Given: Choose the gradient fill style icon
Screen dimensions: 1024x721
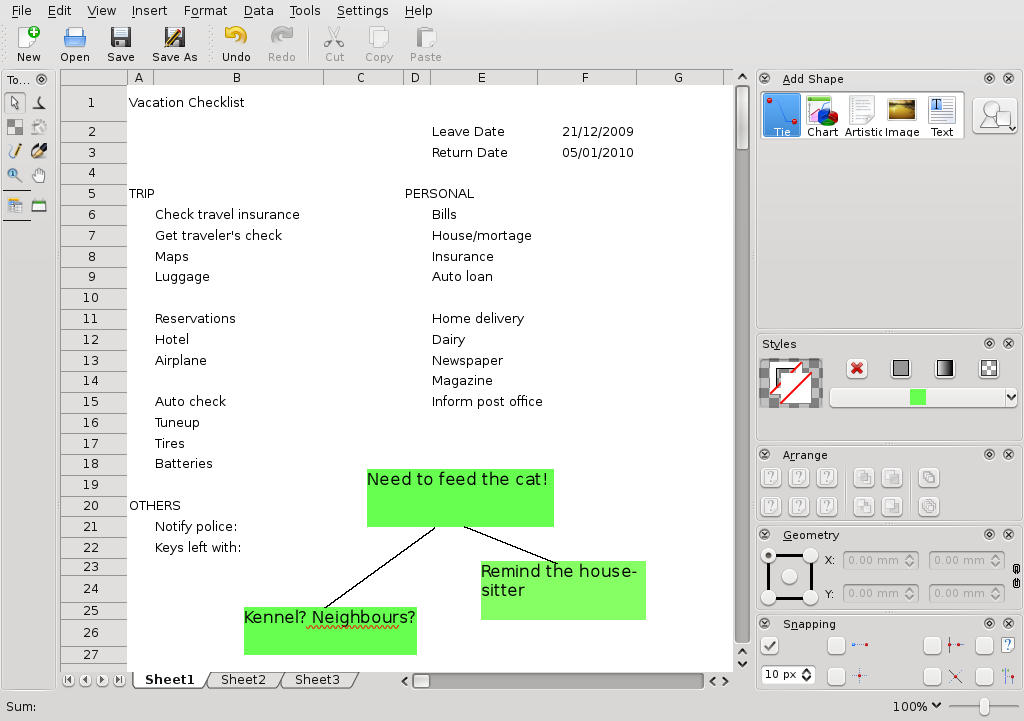Looking at the screenshot, I should tap(944, 369).
